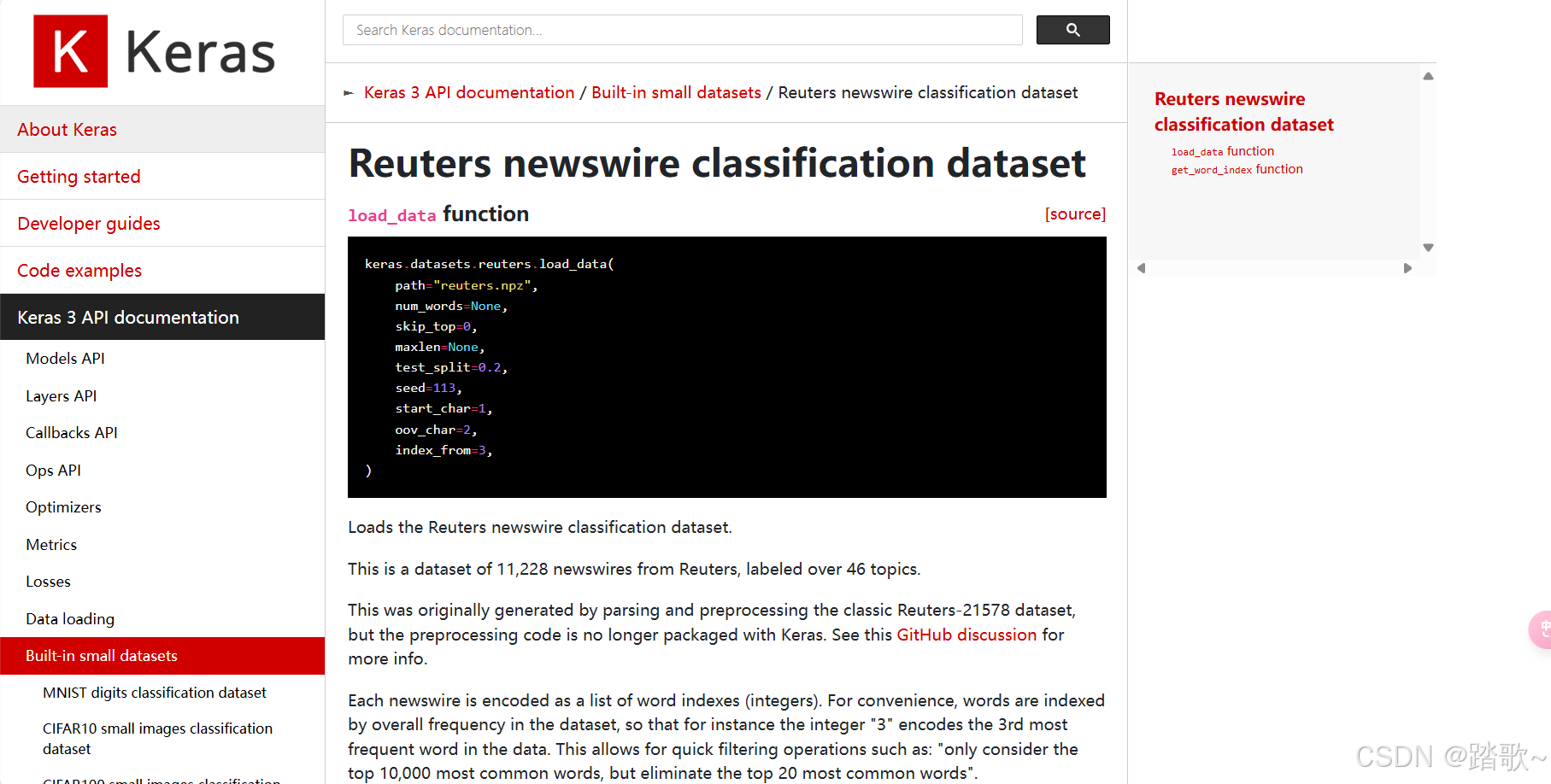Open the Getting started section
Screen dimensions: 1551x784
click(162, 177)
